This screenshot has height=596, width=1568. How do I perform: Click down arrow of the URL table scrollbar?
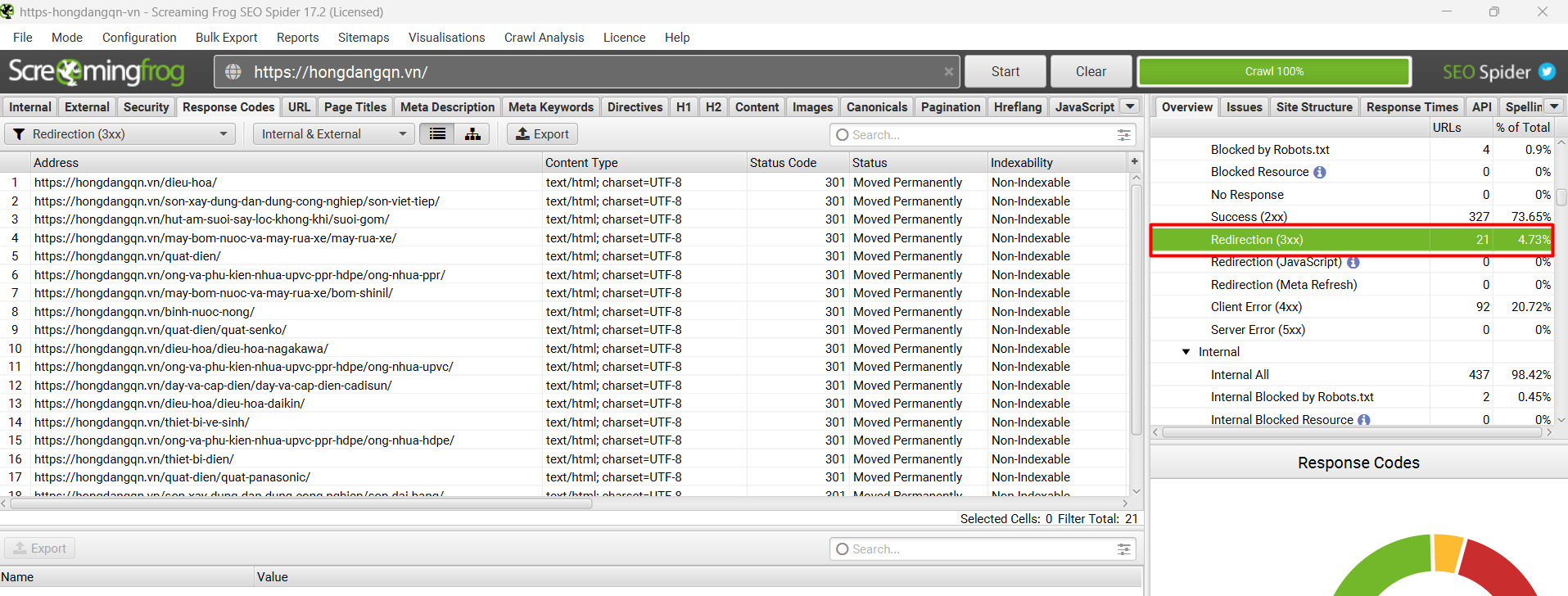click(x=1136, y=491)
